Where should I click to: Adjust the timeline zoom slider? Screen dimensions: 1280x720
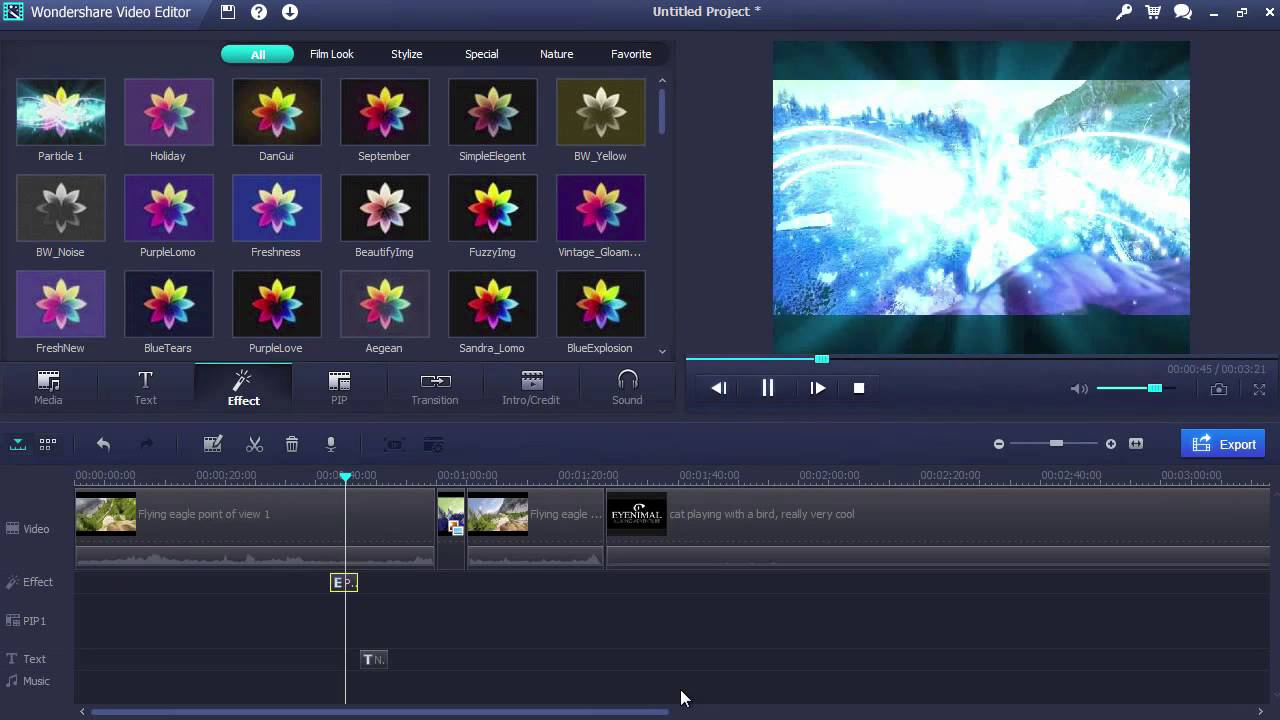point(1055,443)
